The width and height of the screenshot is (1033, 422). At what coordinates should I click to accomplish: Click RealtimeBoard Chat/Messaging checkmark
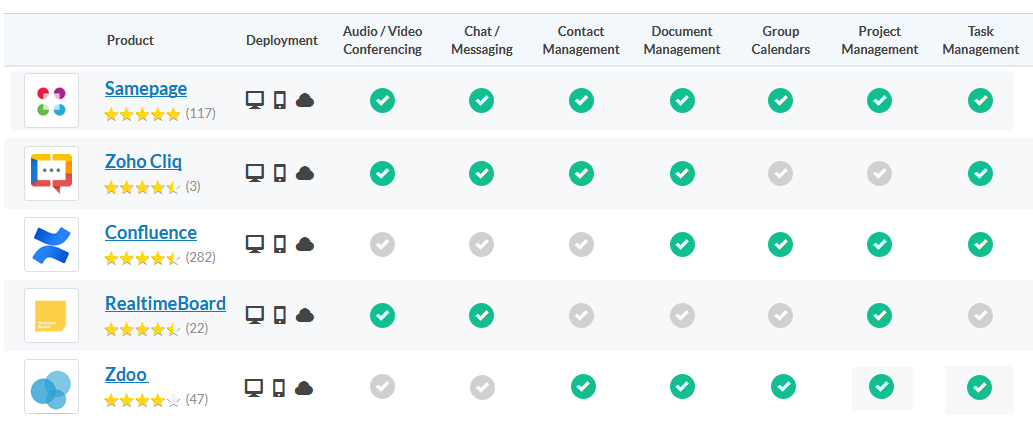click(x=482, y=315)
